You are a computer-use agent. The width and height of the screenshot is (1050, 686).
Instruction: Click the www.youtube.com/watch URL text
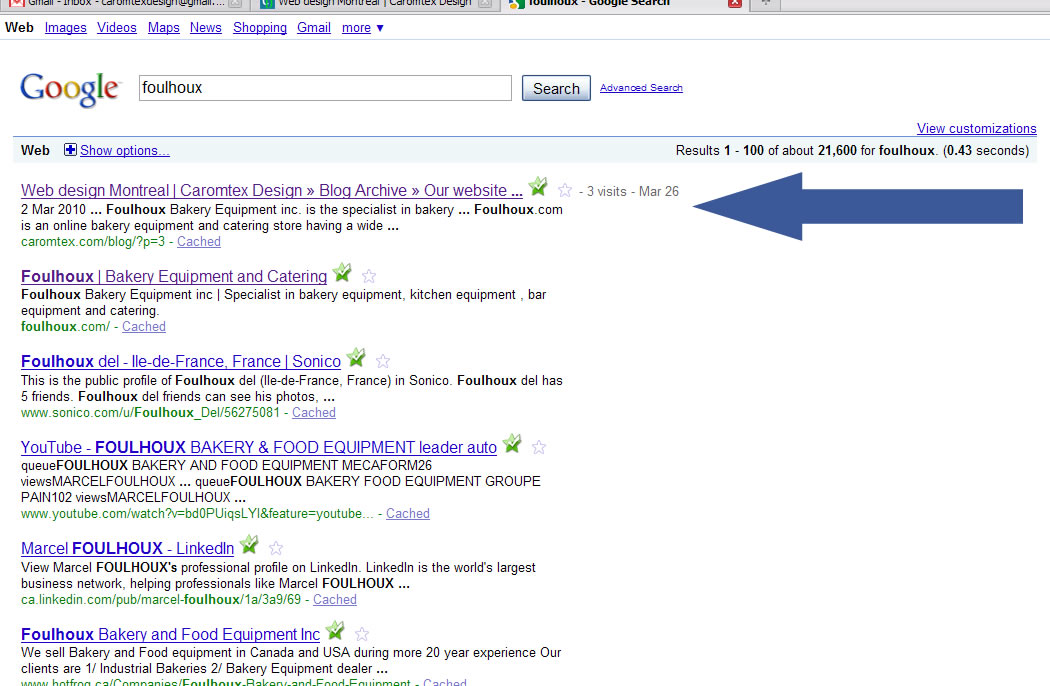pos(198,514)
